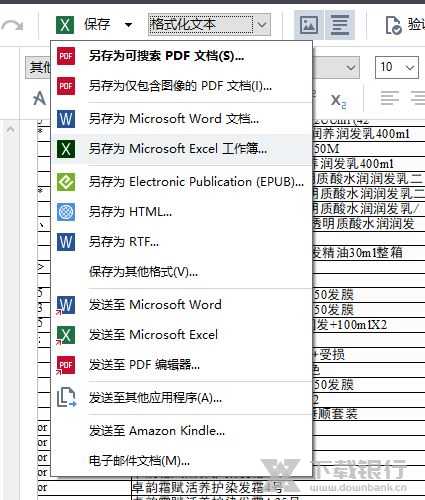This screenshot has width=425, height=500.
Task: Choose 发送至 Microsoft Excel
Action: pos(182,335)
